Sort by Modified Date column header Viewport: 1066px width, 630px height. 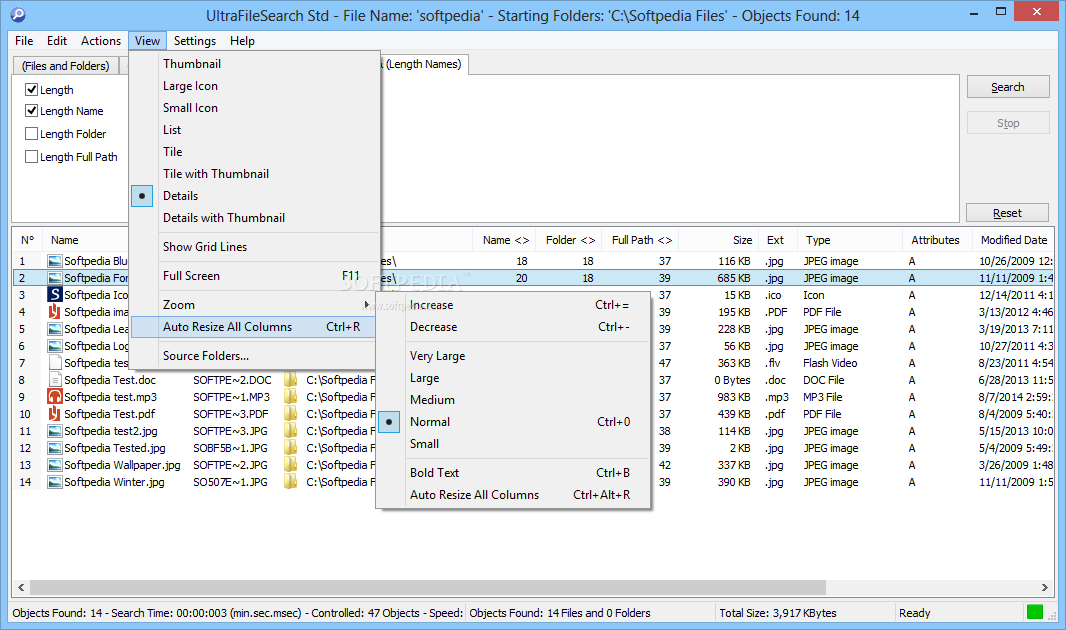pos(1013,240)
